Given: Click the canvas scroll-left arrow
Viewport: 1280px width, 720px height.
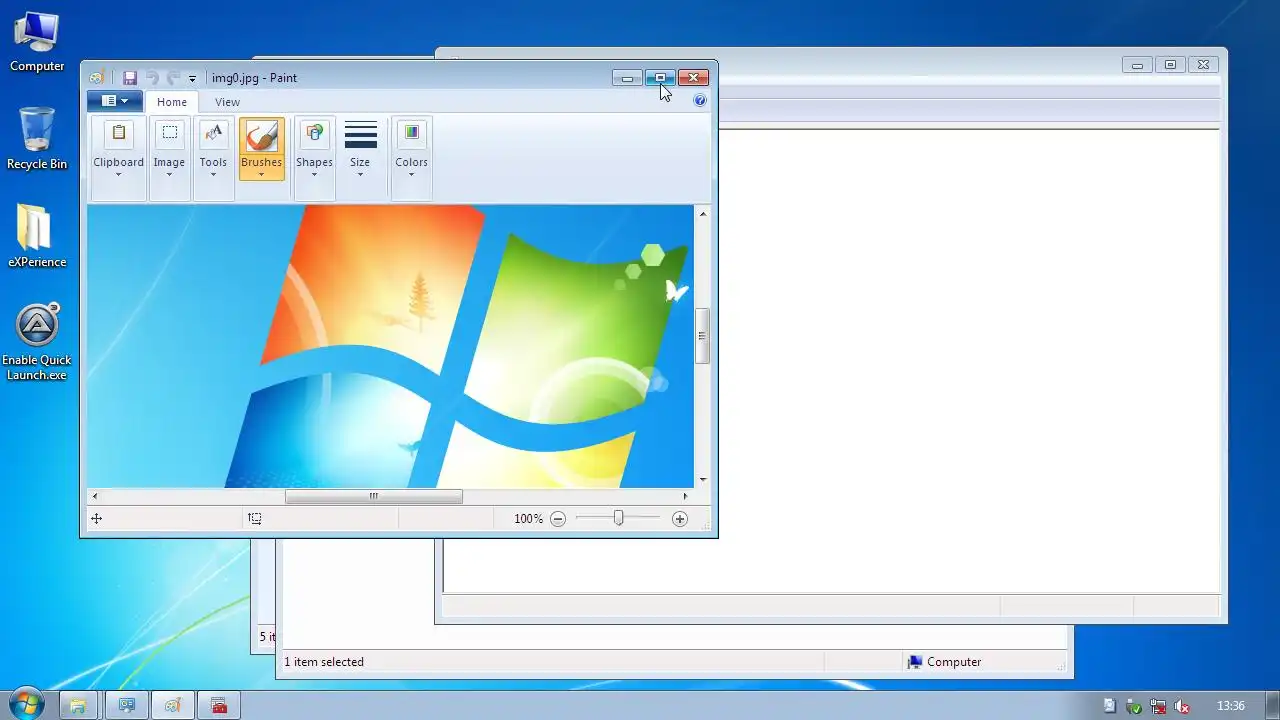Looking at the screenshot, I should point(95,496).
